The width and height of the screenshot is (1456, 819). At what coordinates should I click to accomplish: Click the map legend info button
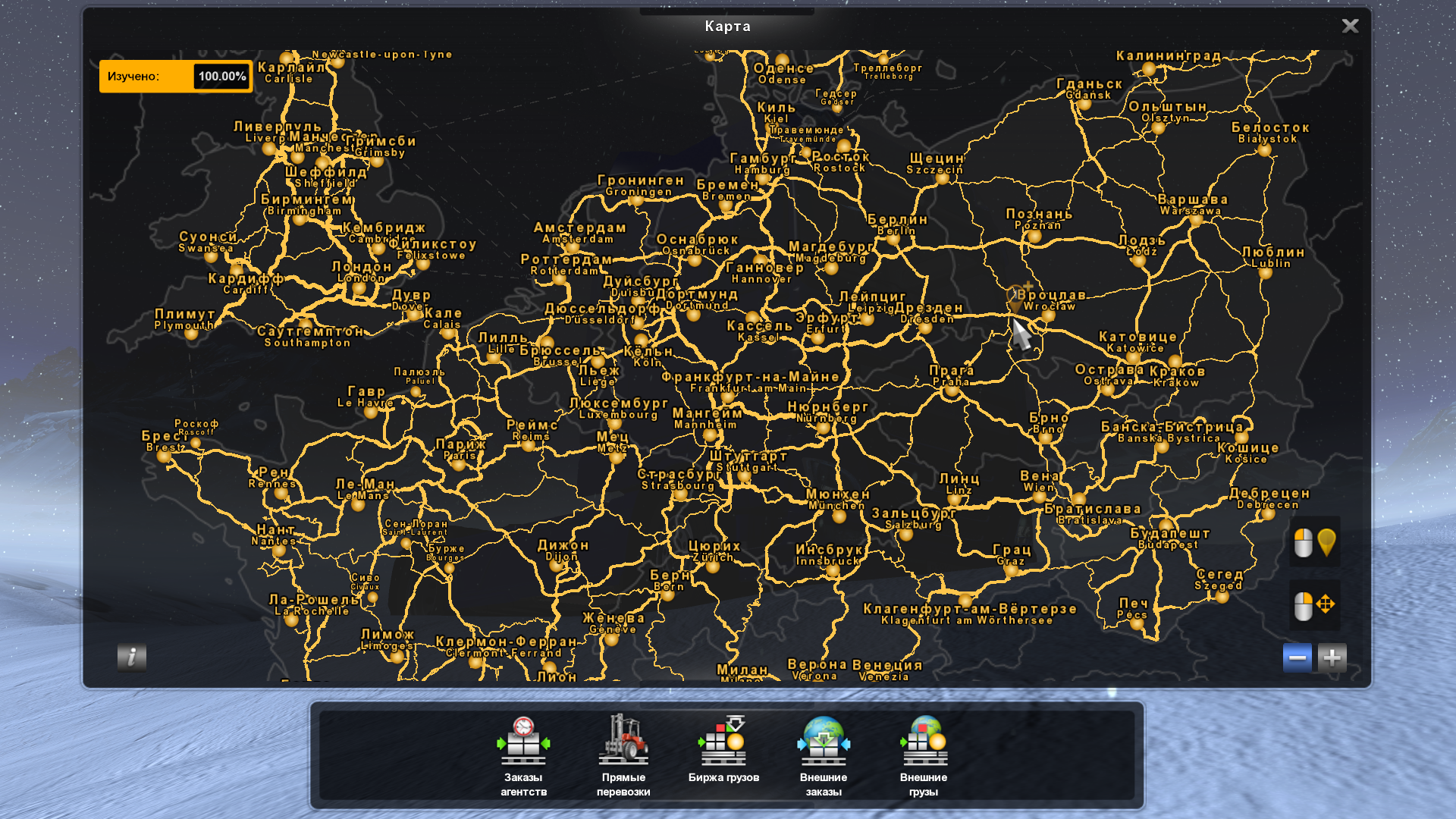[x=132, y=657]
